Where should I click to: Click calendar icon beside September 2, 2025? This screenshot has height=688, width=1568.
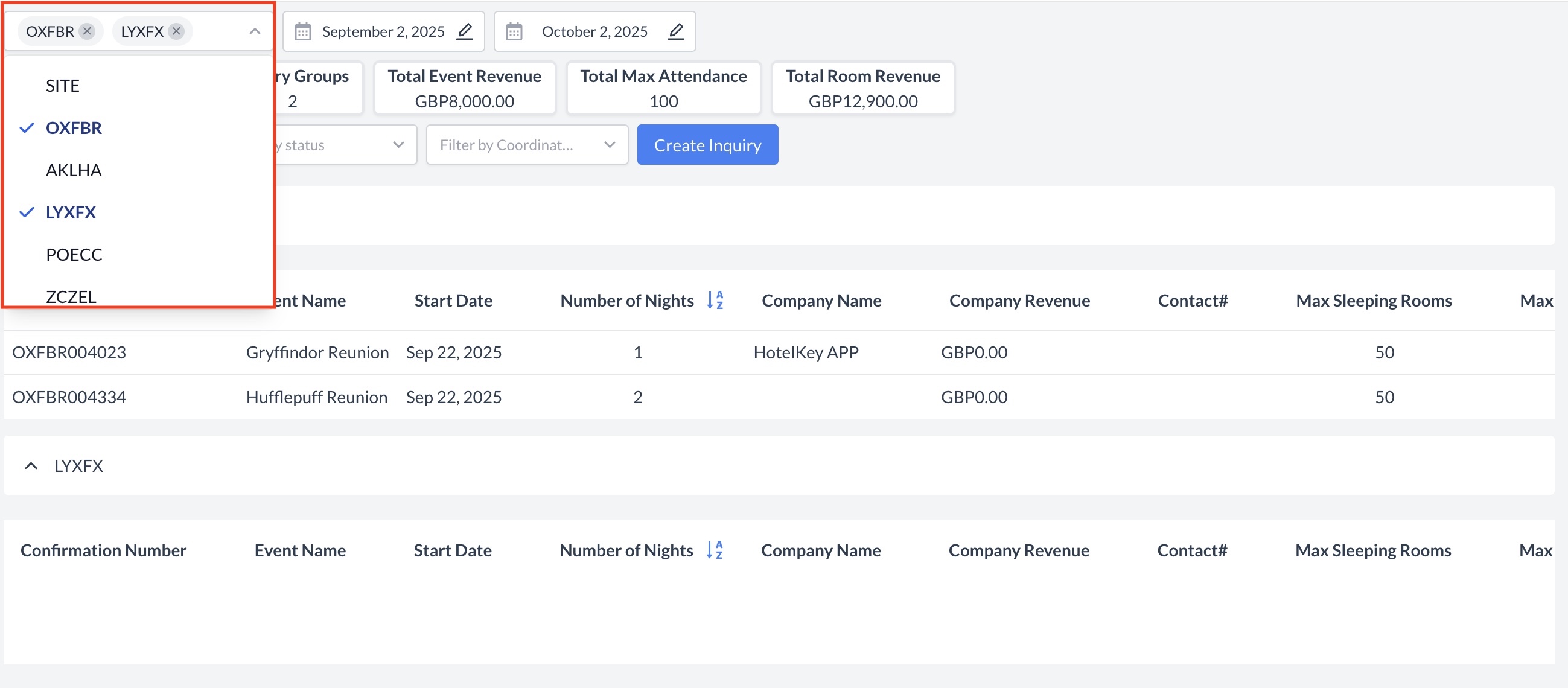coord(302,31)
